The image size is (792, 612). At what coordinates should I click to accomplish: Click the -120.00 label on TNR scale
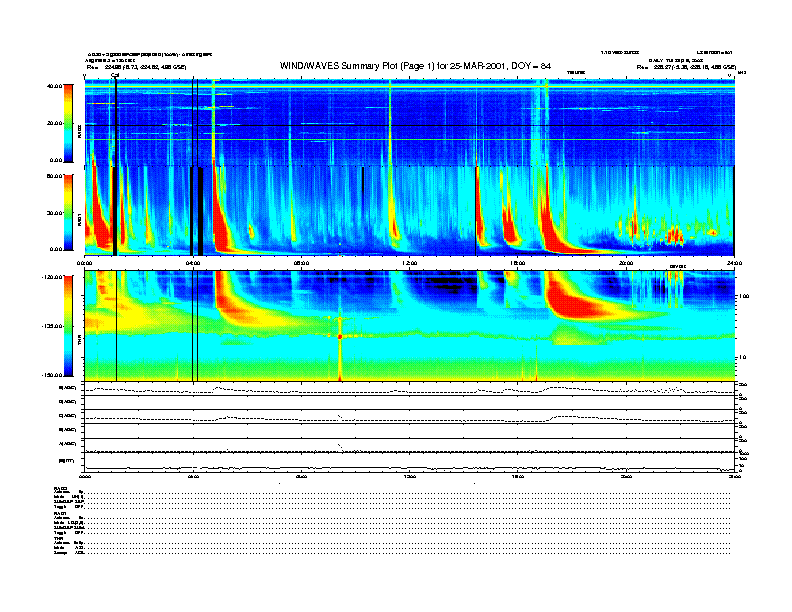53,277
